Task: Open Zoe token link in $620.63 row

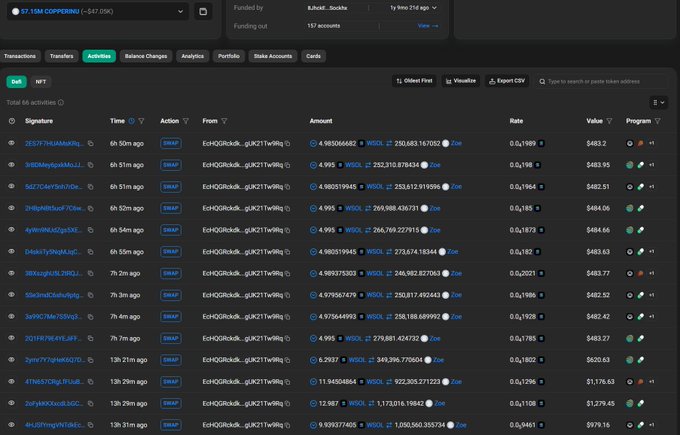Action: (438, 360)
